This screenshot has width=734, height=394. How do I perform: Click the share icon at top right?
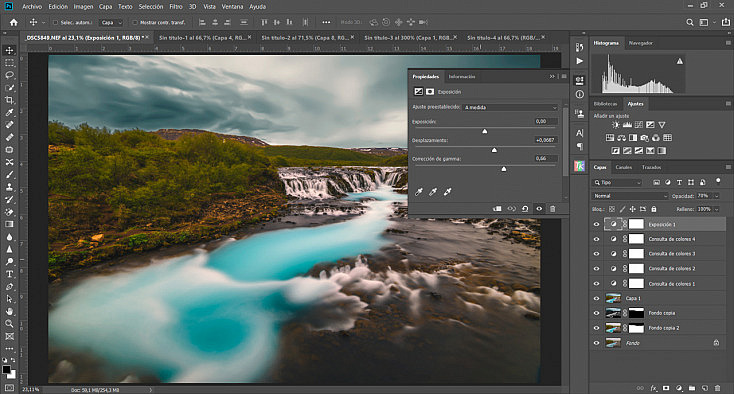tap(726, 22)
